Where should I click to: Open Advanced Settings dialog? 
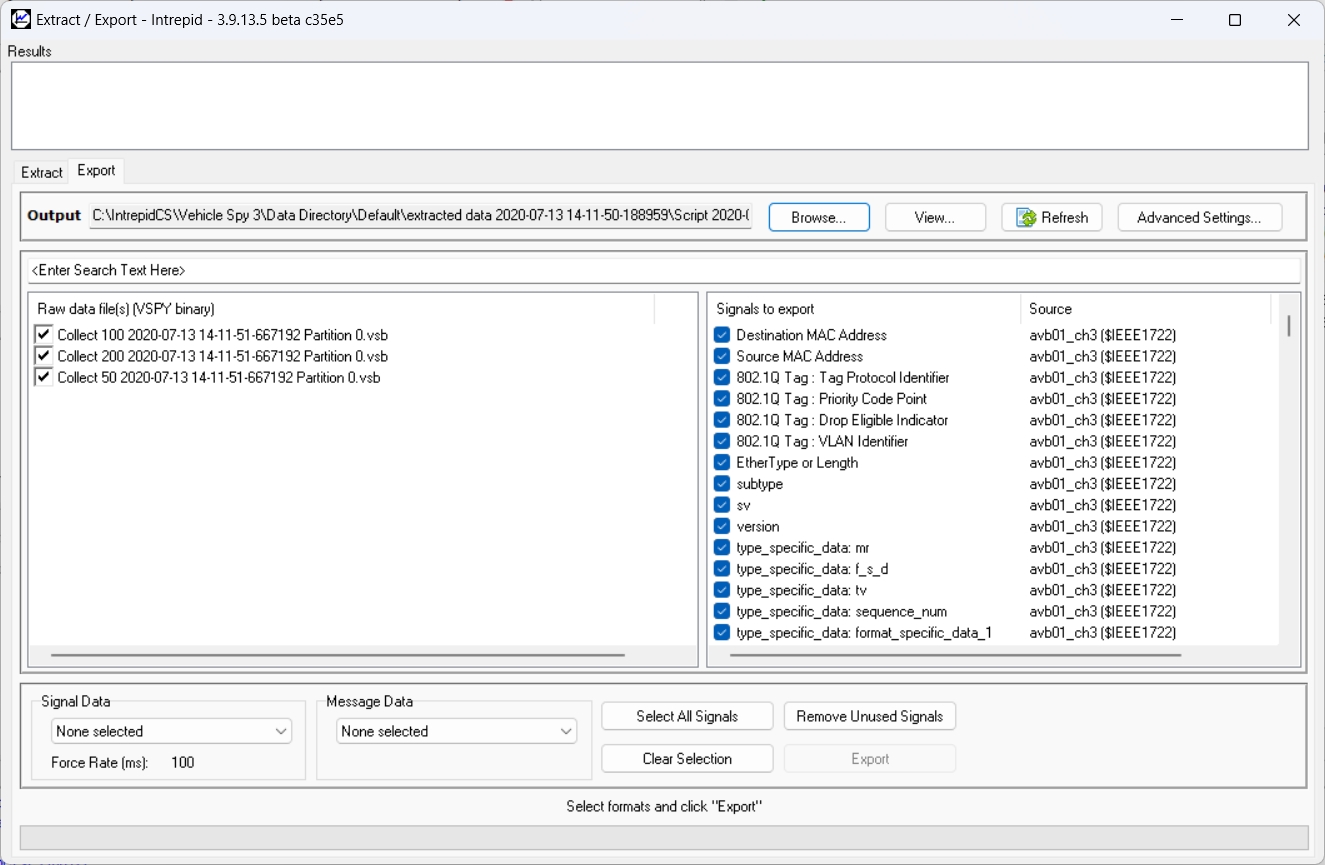[1199, 217]
